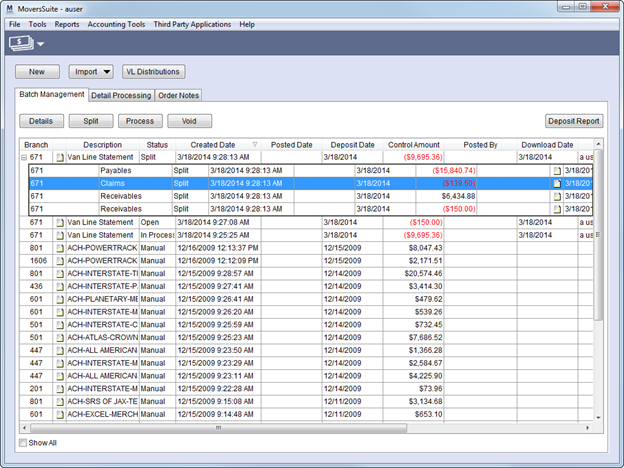The width and height of the screenshot is (624, 468).
Task: Click the cash receipts module icon
Action: pyautogui.click(x=22, y=43)
